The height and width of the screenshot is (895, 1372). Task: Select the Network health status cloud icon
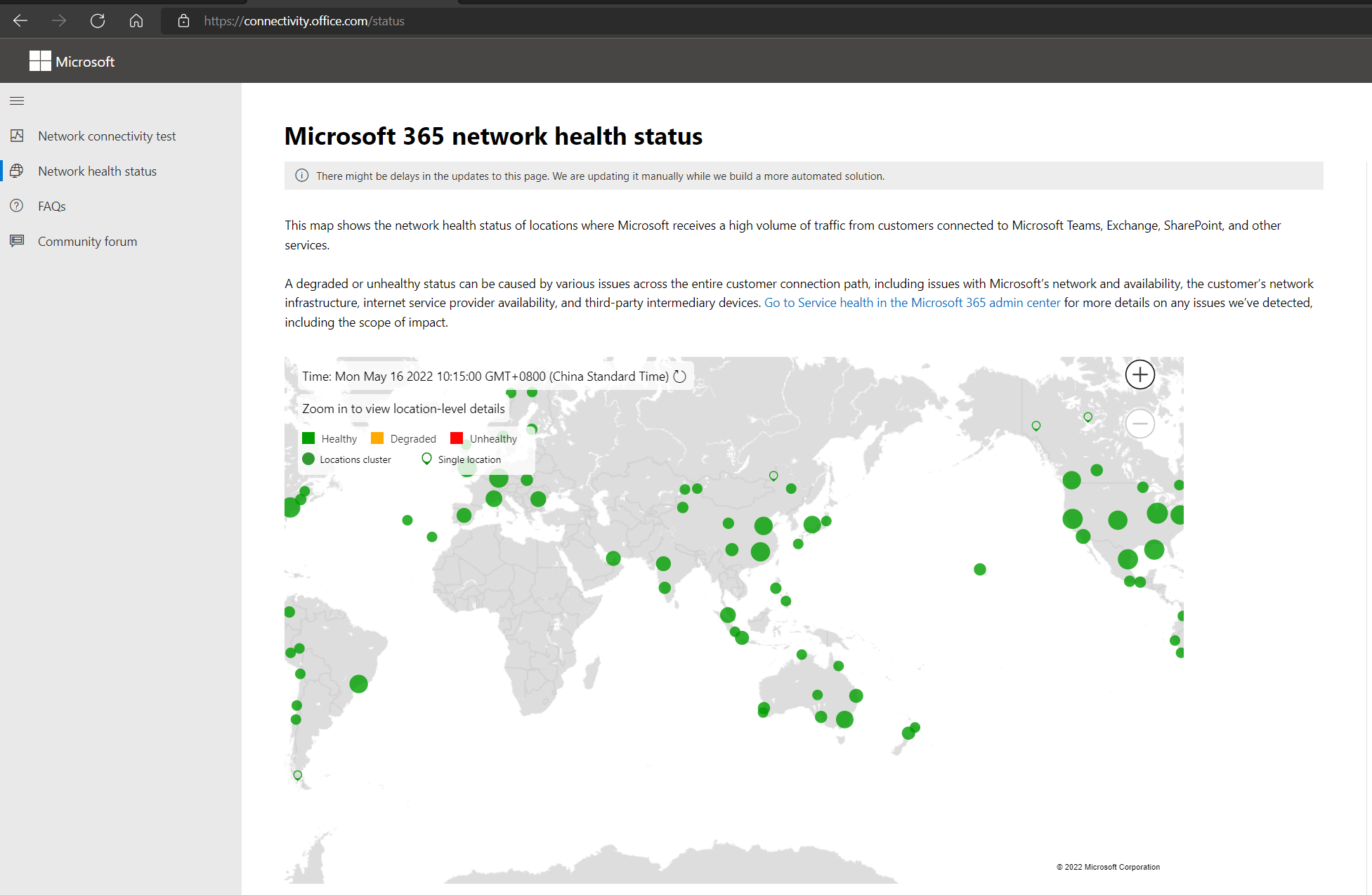(17, 171)
